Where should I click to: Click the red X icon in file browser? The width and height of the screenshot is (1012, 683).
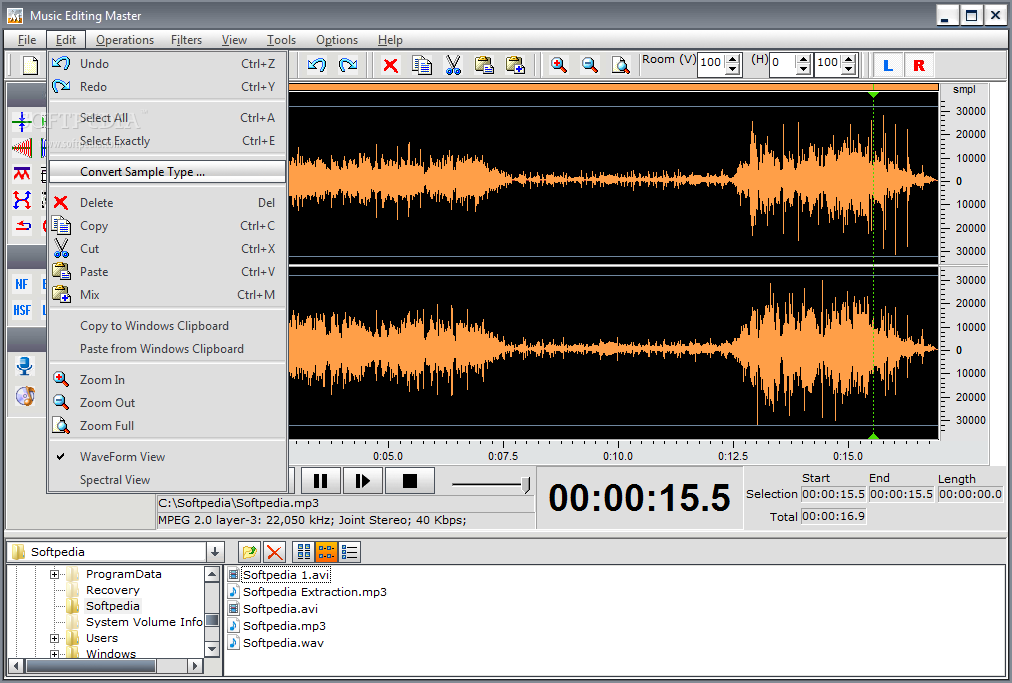(274, 552)
